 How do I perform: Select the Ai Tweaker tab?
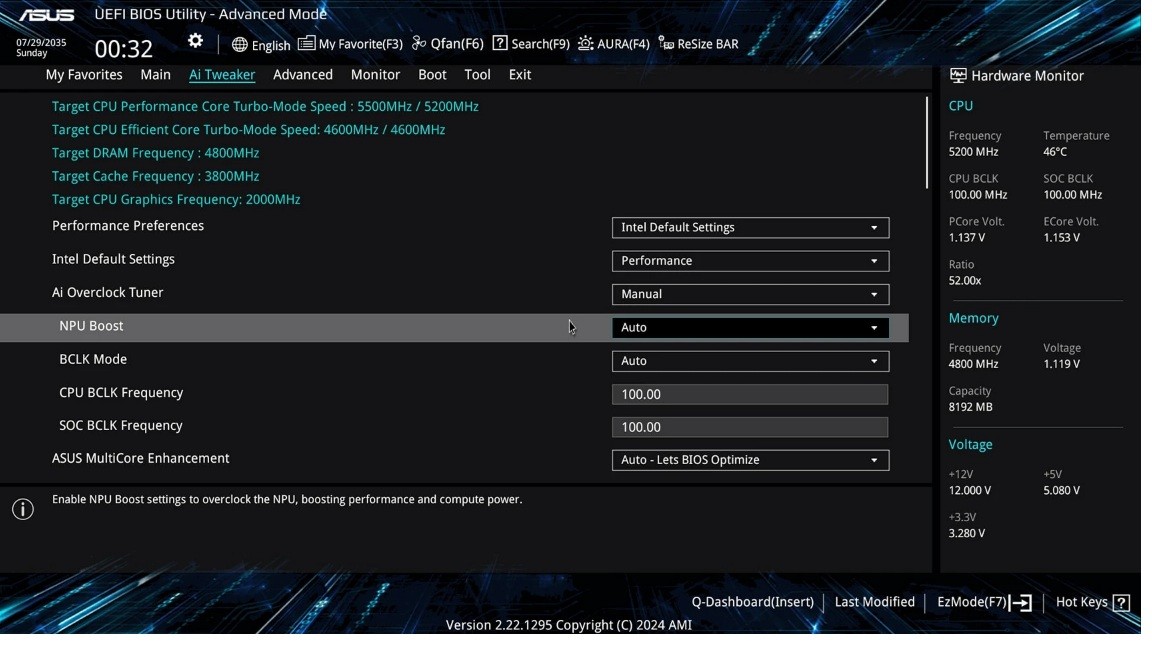[222, 75]
